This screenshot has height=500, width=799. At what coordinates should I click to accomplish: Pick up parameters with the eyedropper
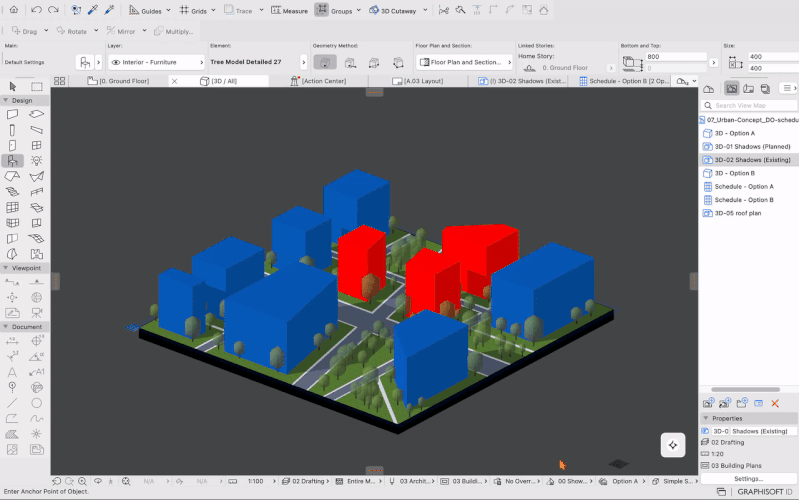(x=93, y=10)
